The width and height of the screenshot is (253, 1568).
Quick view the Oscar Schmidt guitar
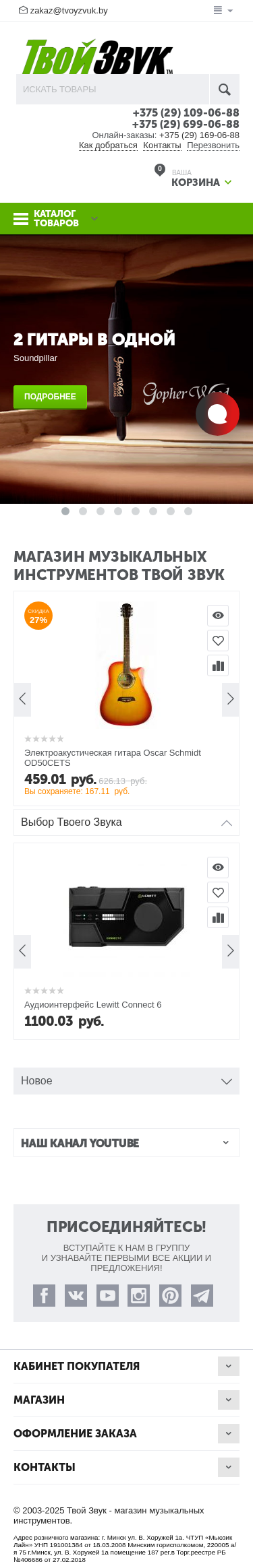(218, 616)
